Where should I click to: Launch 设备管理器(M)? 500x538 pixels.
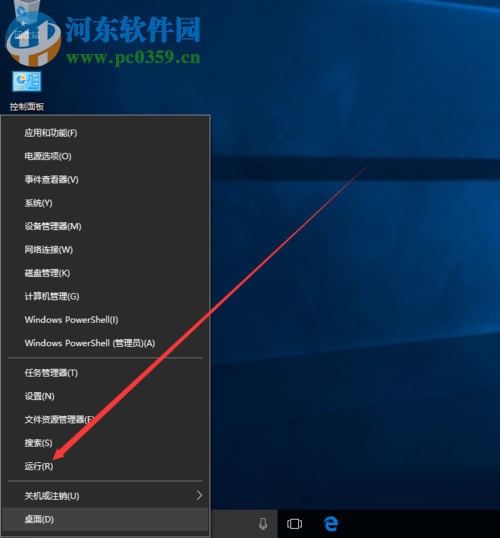tap(106, 226)
